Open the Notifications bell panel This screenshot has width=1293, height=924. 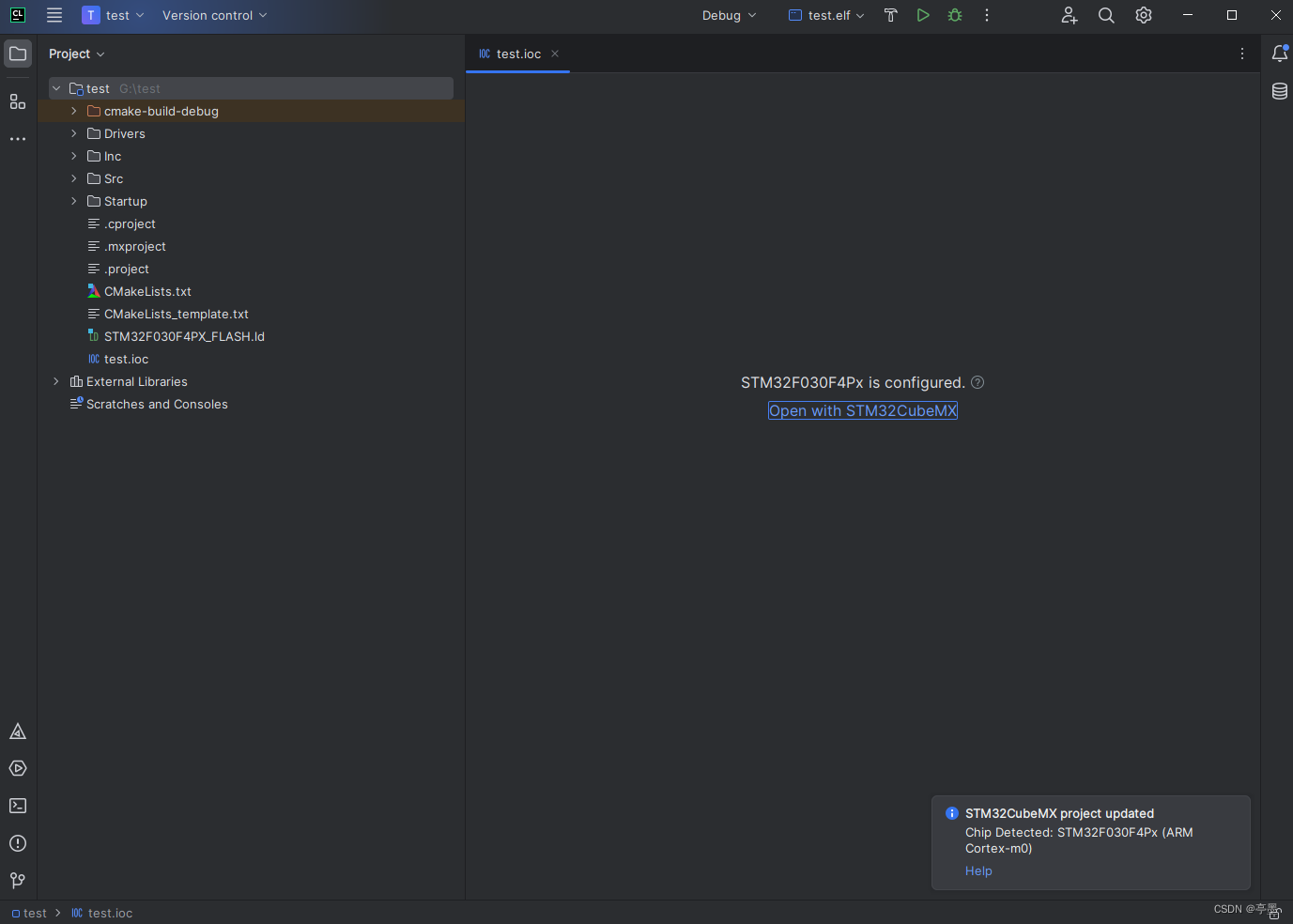pyautogui.click(x=1280, y=54)
